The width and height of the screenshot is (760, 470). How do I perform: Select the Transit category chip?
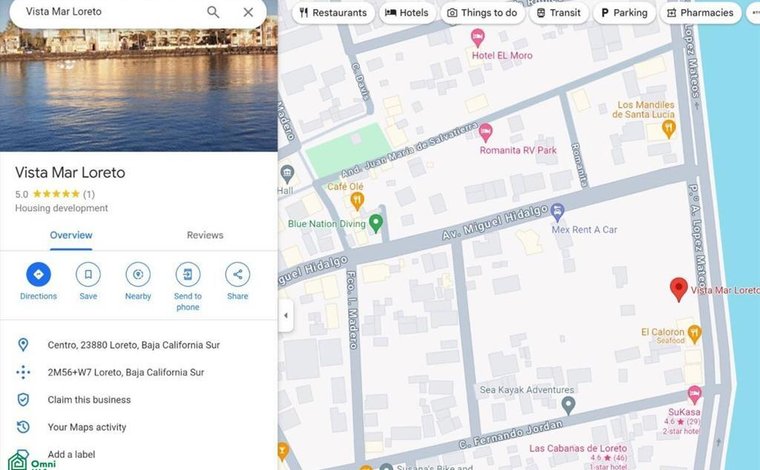coord(559,13)
